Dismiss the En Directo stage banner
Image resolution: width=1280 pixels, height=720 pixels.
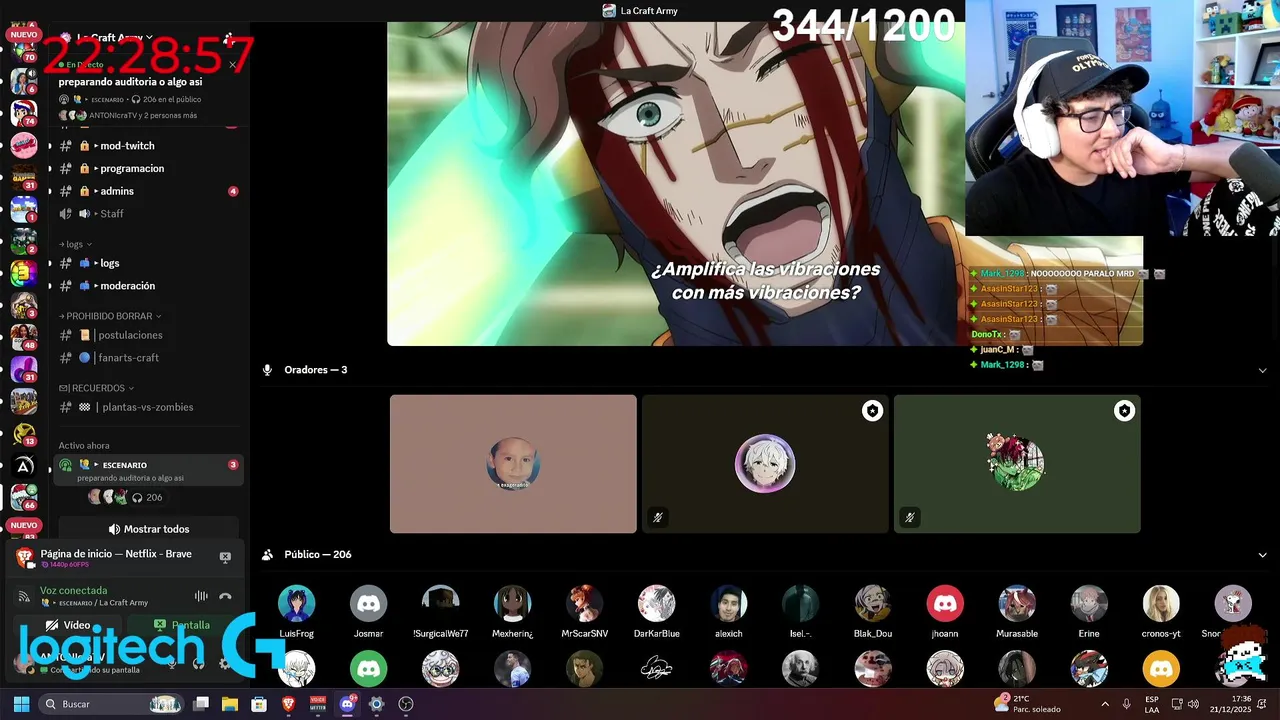(x=232, y=65)
